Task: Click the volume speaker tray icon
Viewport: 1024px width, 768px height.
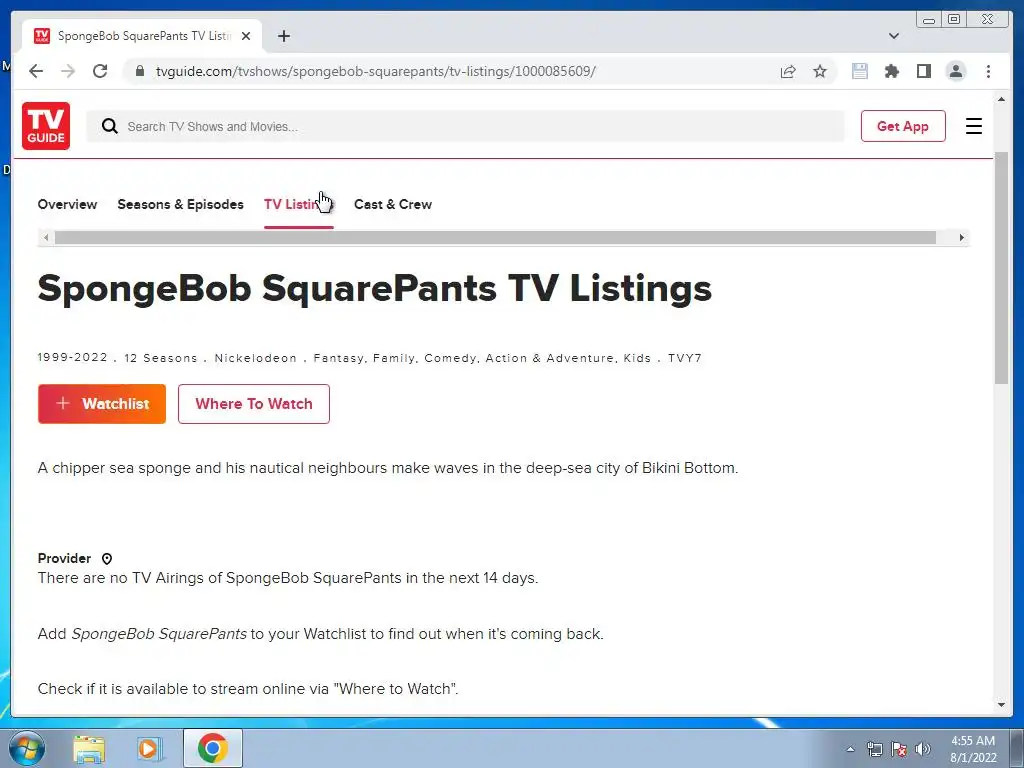Action: (x=923, y=749)
